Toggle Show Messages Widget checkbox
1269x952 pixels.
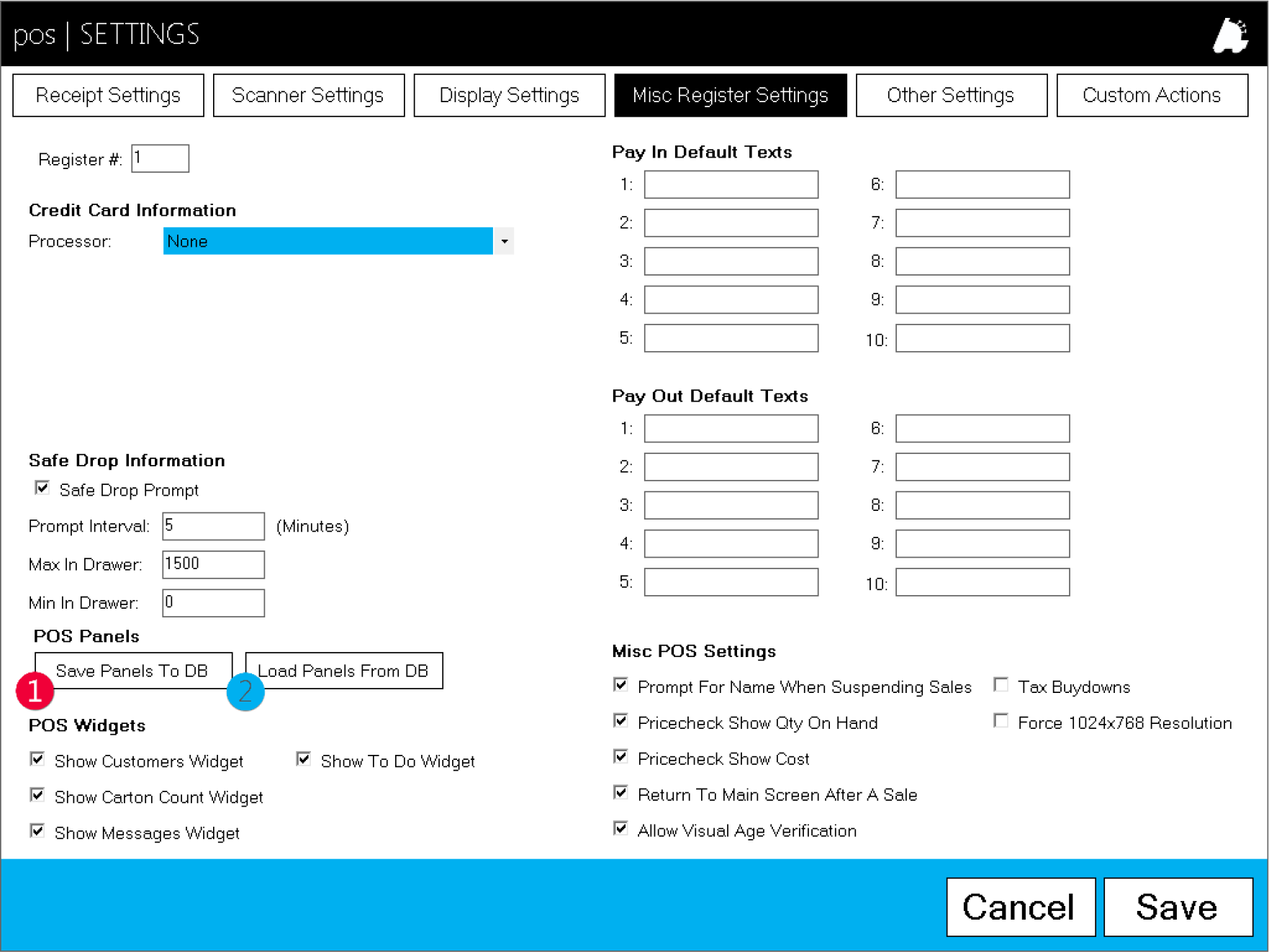pos(37,831)
